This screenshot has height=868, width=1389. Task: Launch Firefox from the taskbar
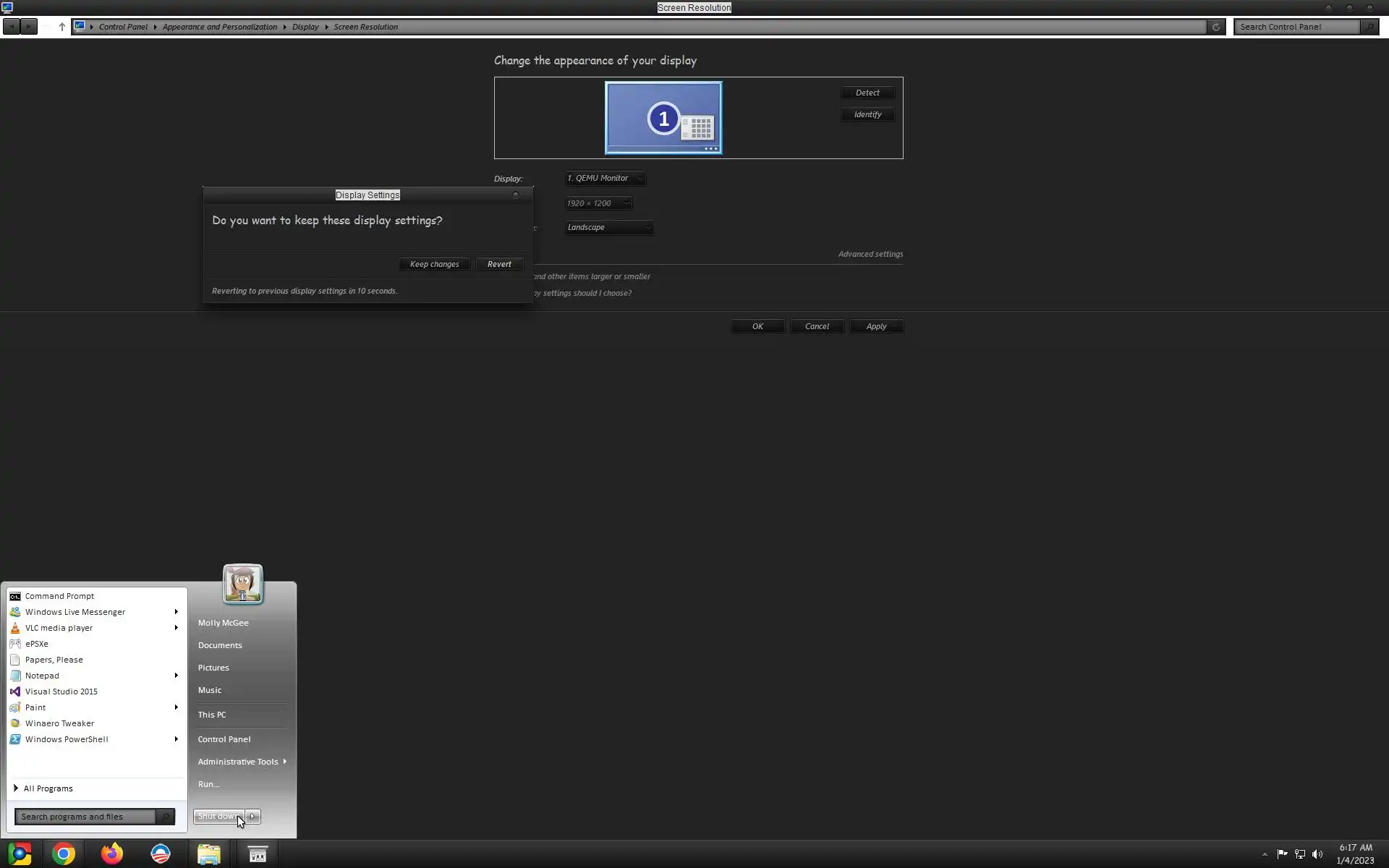(112, 854)
